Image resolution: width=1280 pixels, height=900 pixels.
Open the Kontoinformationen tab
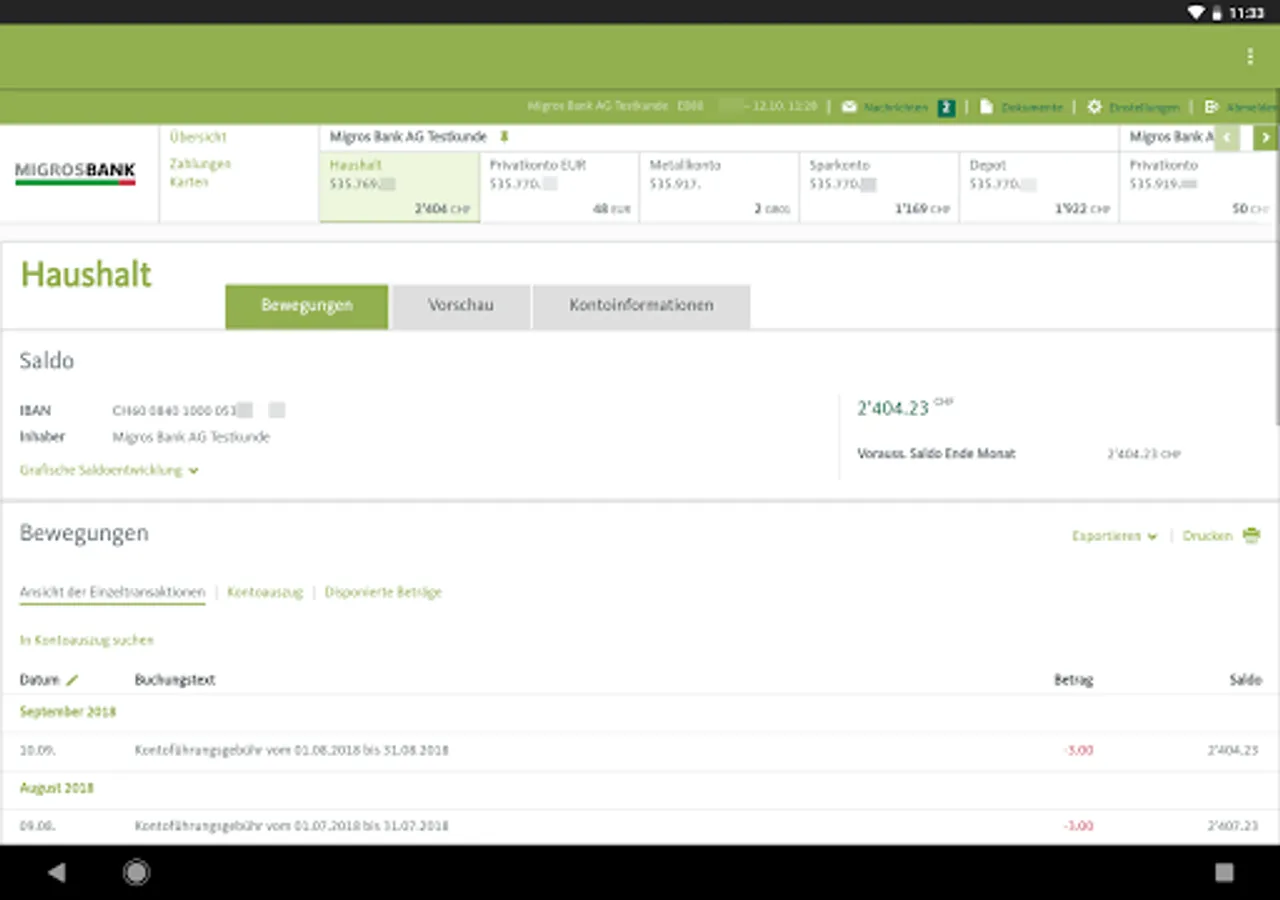(x=641, y=306)
